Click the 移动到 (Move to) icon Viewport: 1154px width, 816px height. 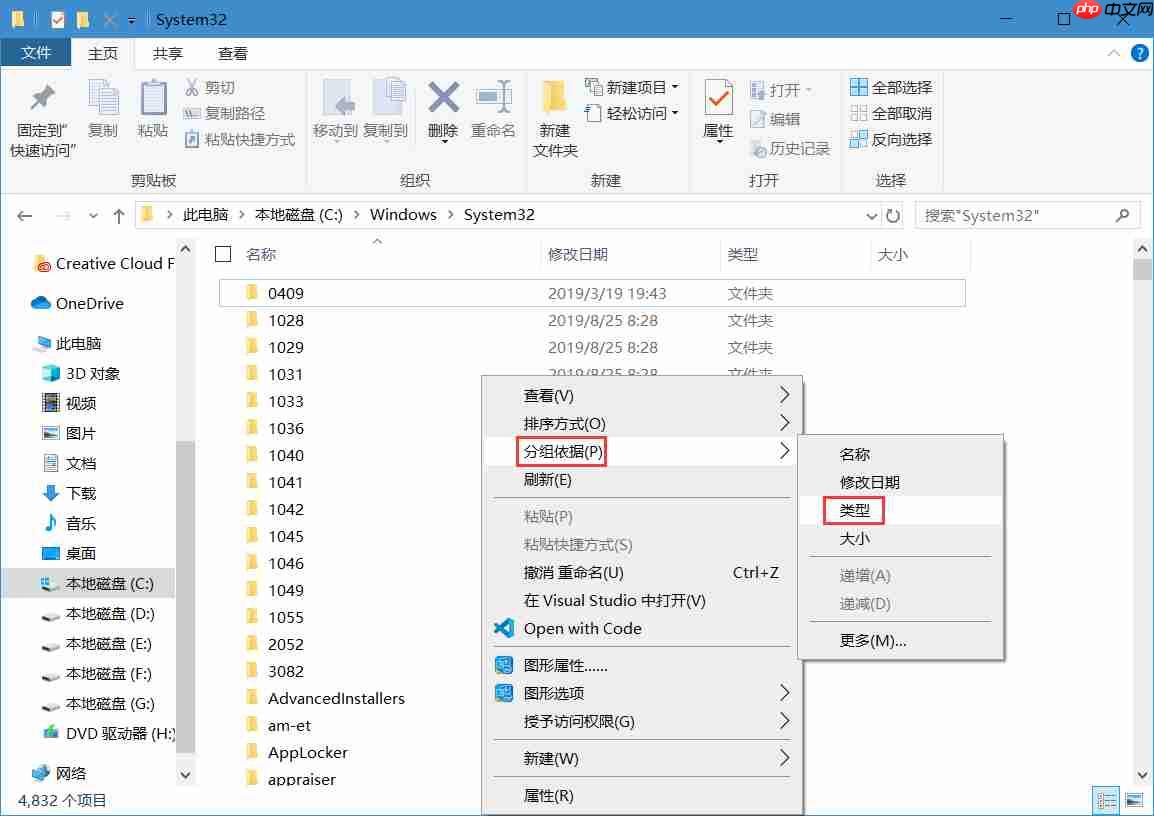(x=340, y=113)
